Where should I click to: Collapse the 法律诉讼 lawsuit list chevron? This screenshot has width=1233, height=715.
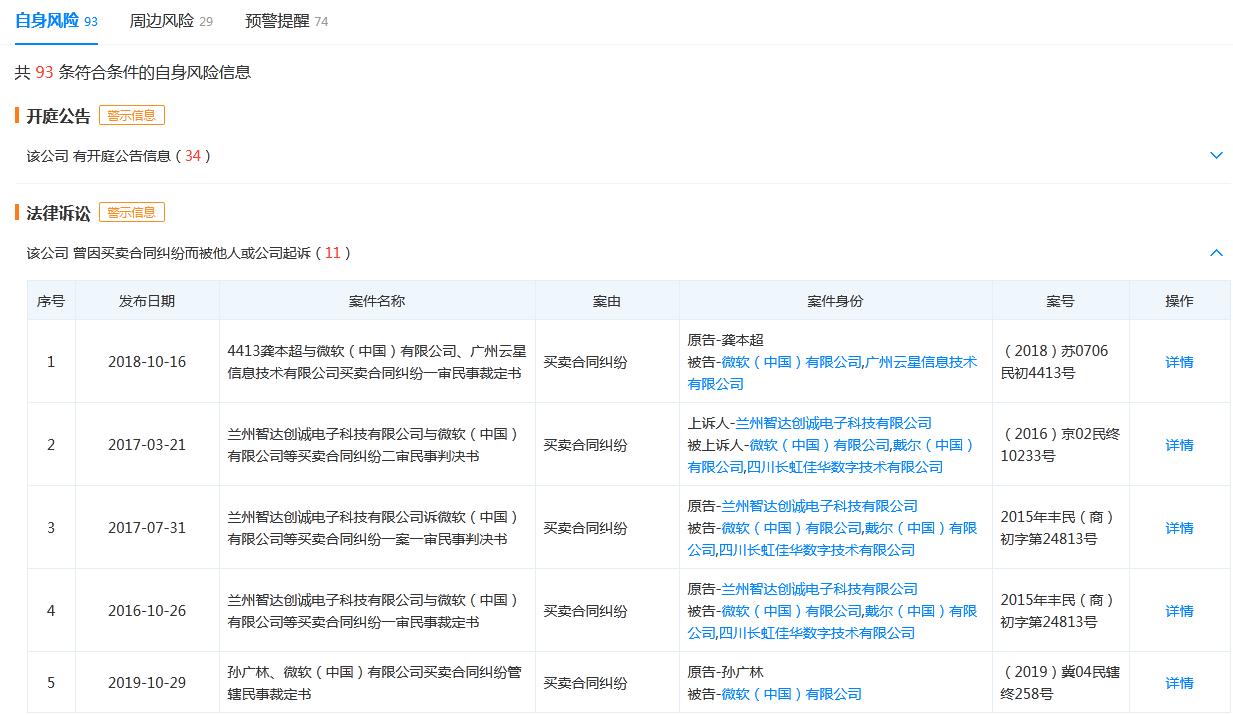[x=1216, y=253]
